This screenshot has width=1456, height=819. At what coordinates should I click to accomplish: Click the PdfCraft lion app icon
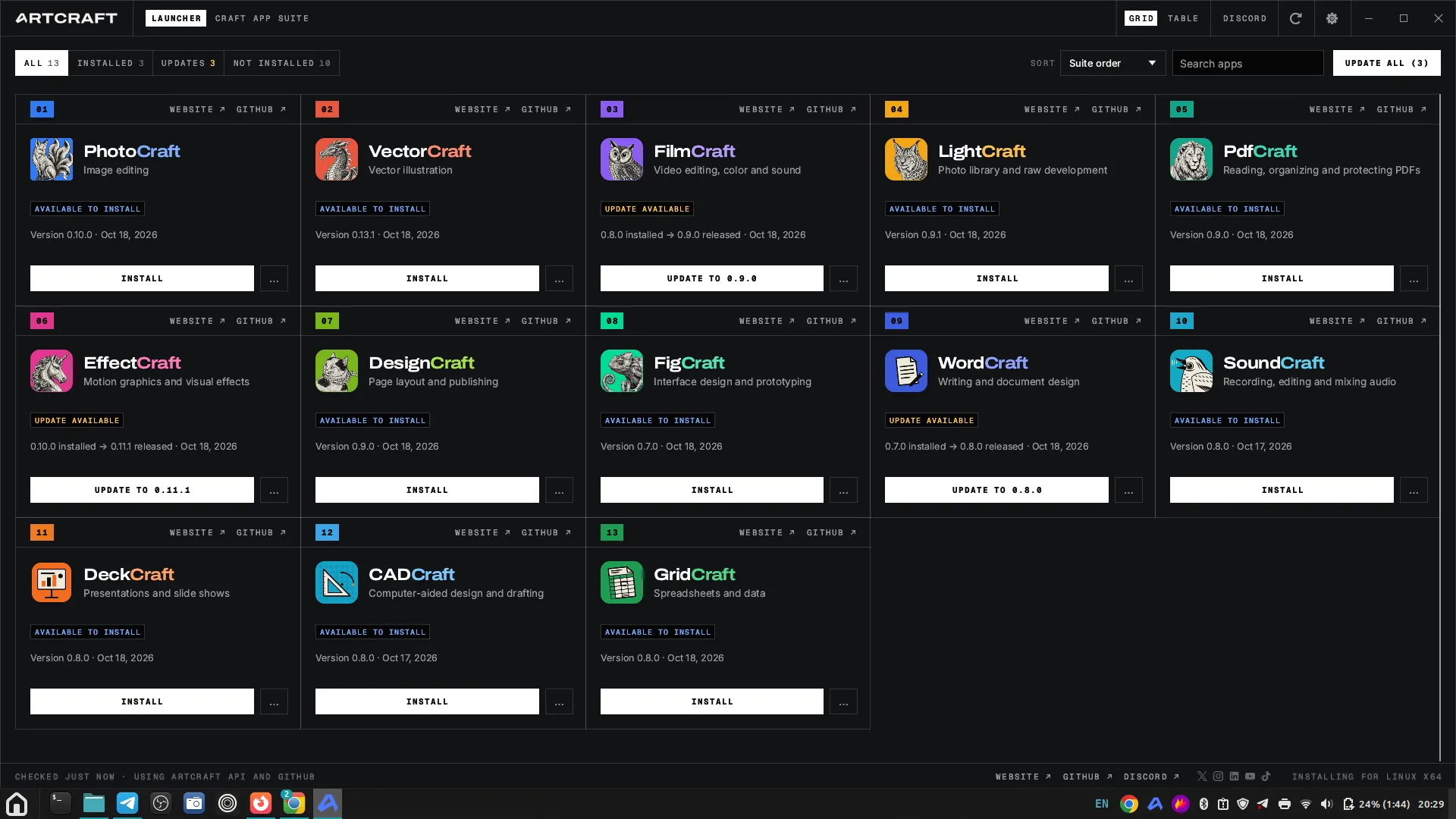pyautogui.click(x=1191, y=159)
